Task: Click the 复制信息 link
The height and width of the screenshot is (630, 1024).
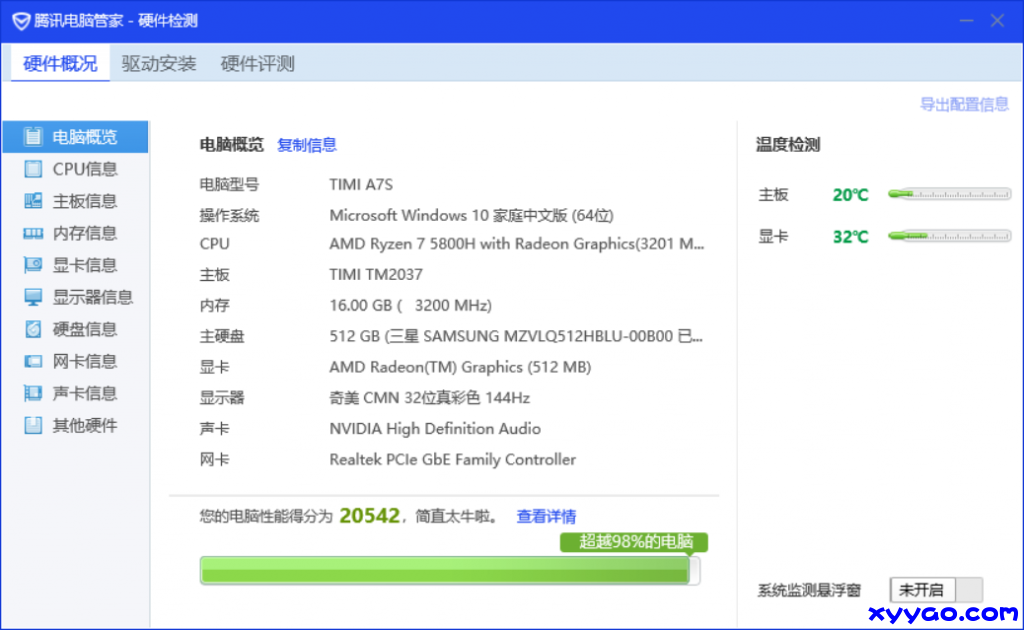Action: (307, 145)
